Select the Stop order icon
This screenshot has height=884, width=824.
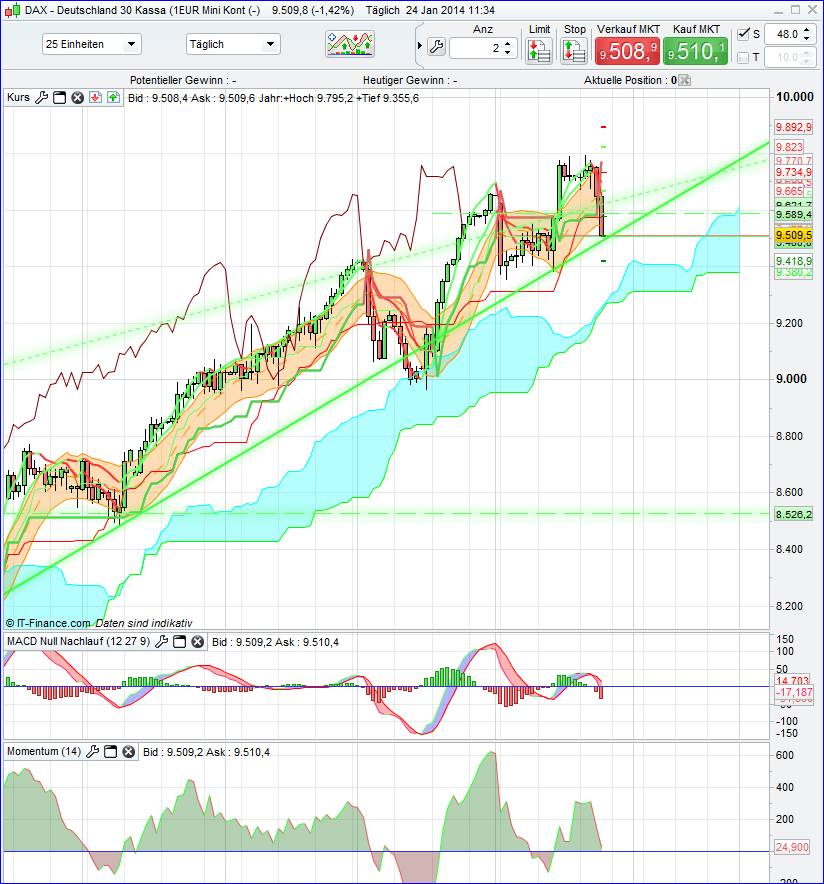pyautogui.click(x=573, y=49)
